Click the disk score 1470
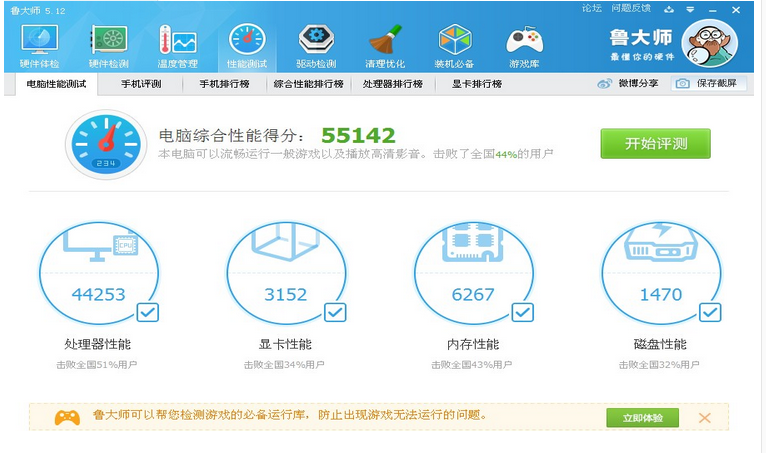The height and width of the screenshot is (453, 766). coord(660,295)
